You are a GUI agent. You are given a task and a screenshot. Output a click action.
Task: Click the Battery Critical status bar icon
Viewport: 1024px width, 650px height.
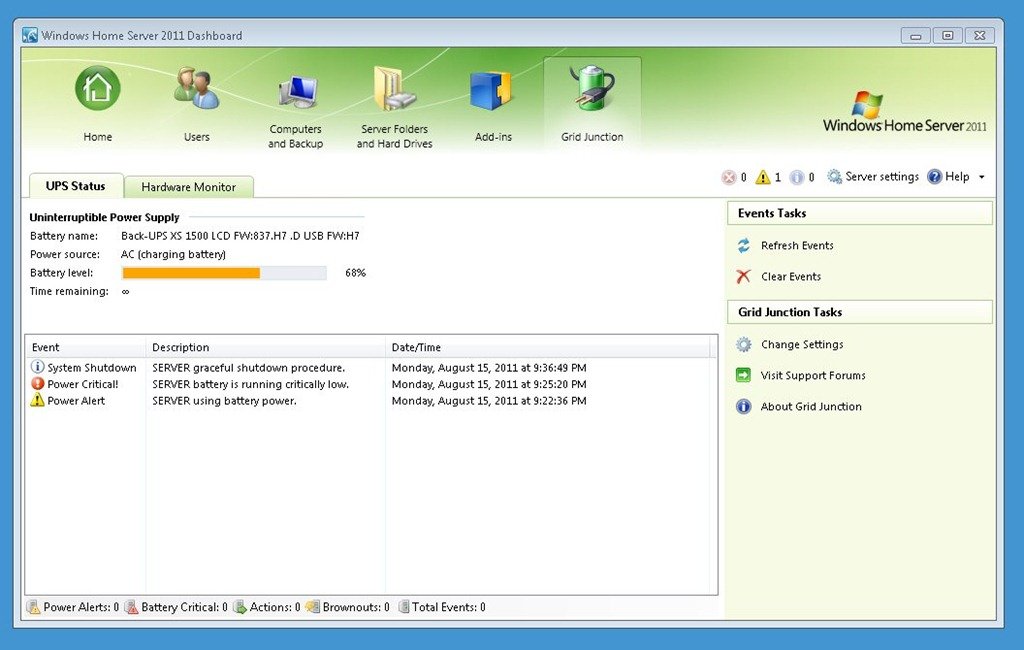point(131,607)
